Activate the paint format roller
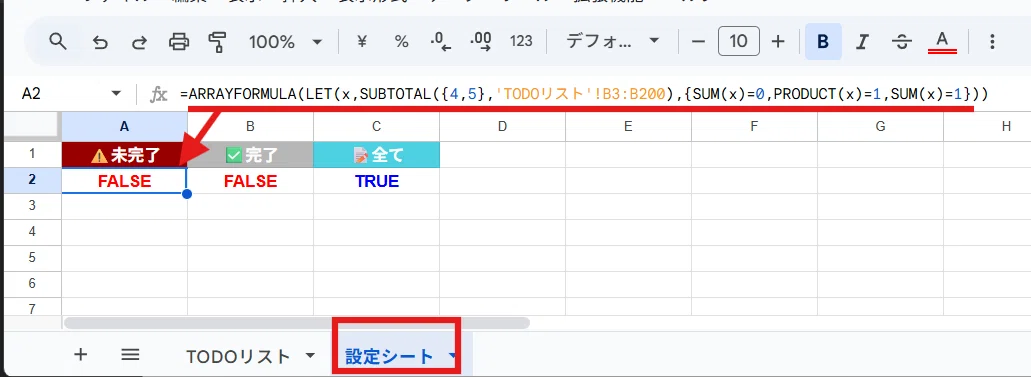 pos(217,42)
